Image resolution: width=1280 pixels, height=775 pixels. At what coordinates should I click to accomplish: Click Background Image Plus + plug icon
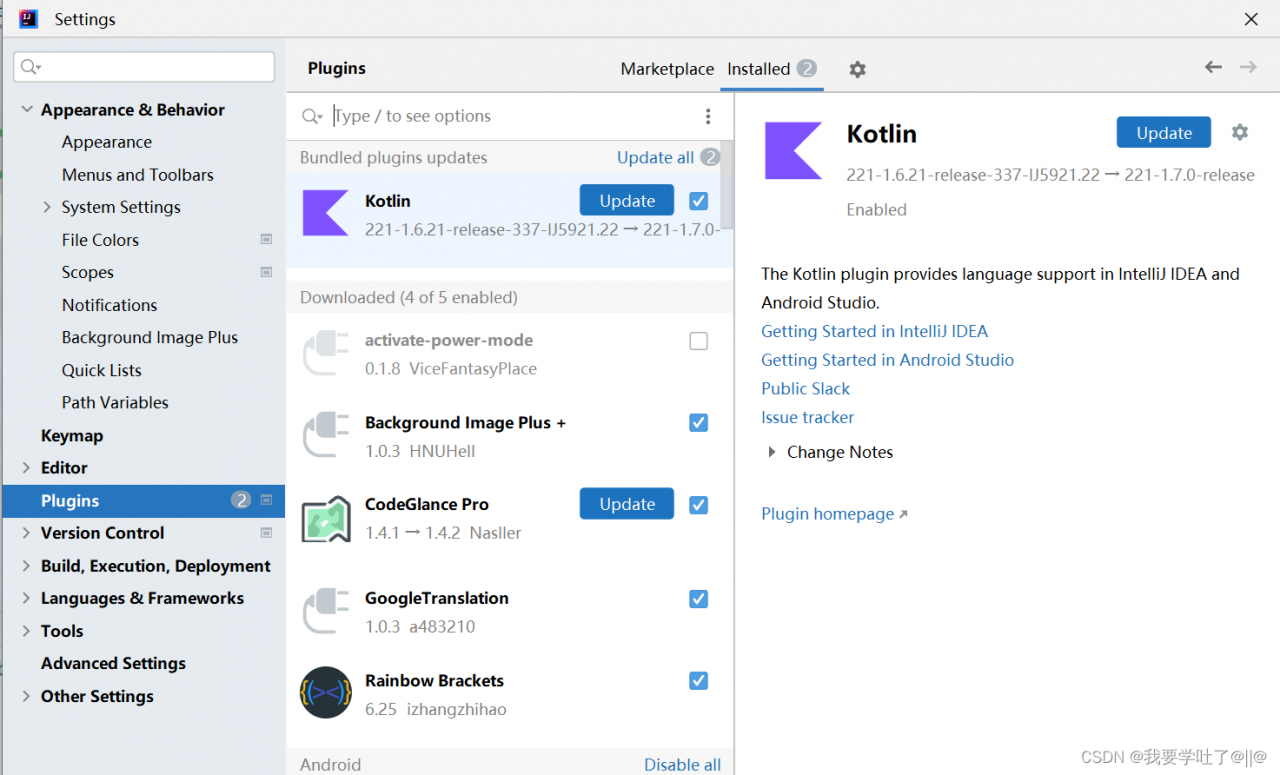click(325, 435)
